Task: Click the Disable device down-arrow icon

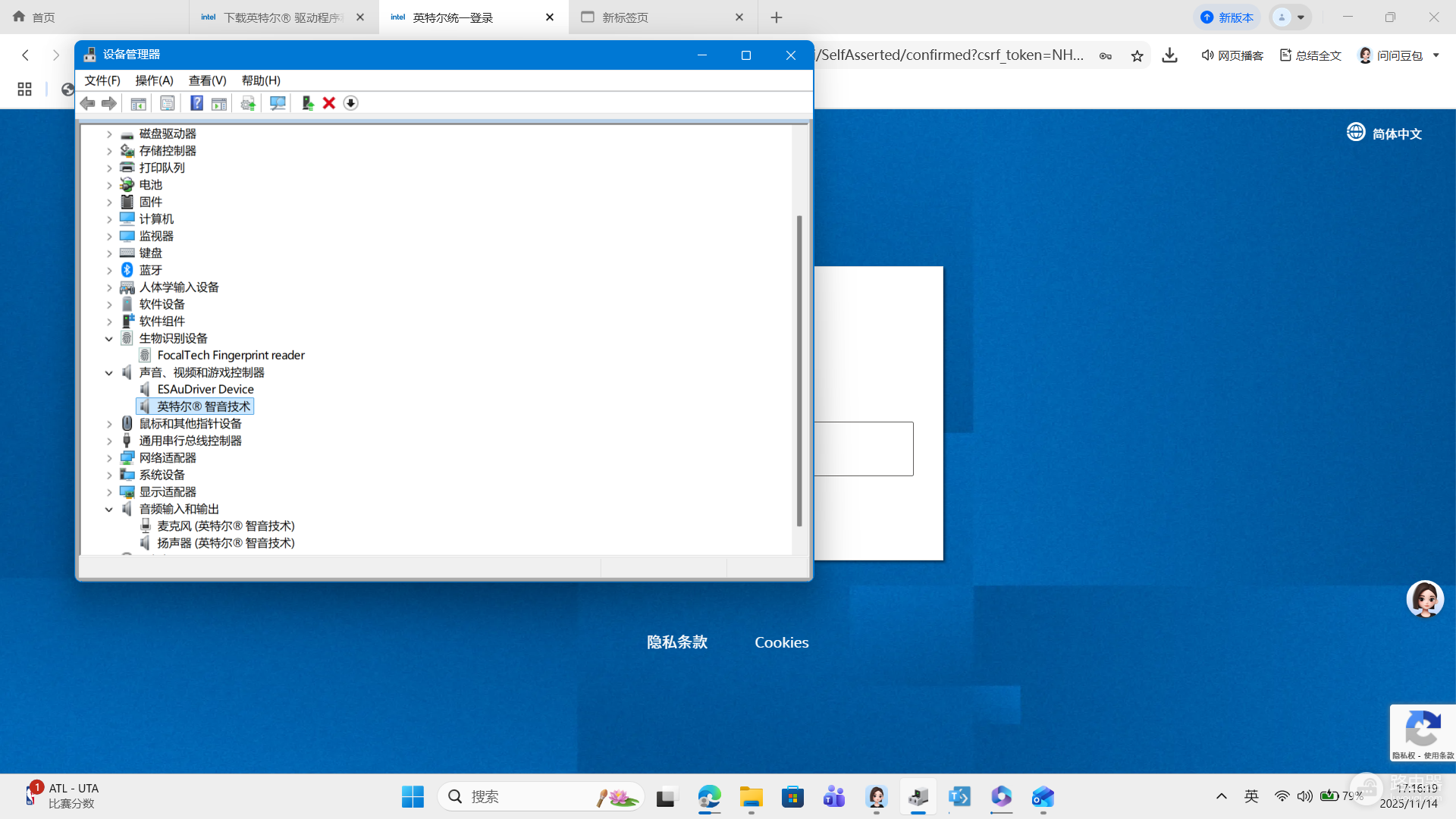Action: pos(350,103)
